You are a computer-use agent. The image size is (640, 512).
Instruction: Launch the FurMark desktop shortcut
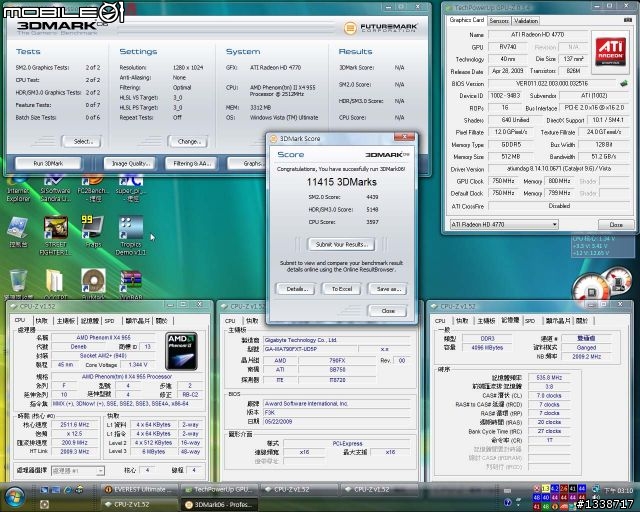point(93,283)
